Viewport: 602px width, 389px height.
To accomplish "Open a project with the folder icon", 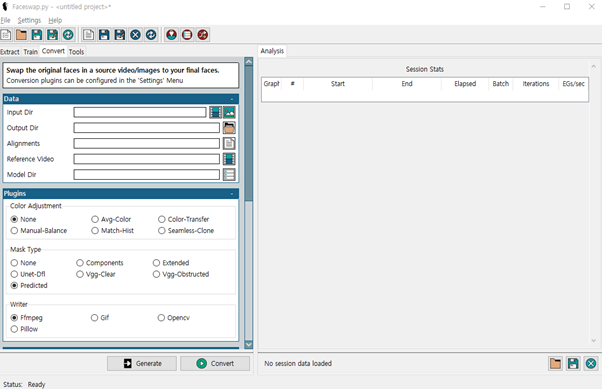I will 21,35.
